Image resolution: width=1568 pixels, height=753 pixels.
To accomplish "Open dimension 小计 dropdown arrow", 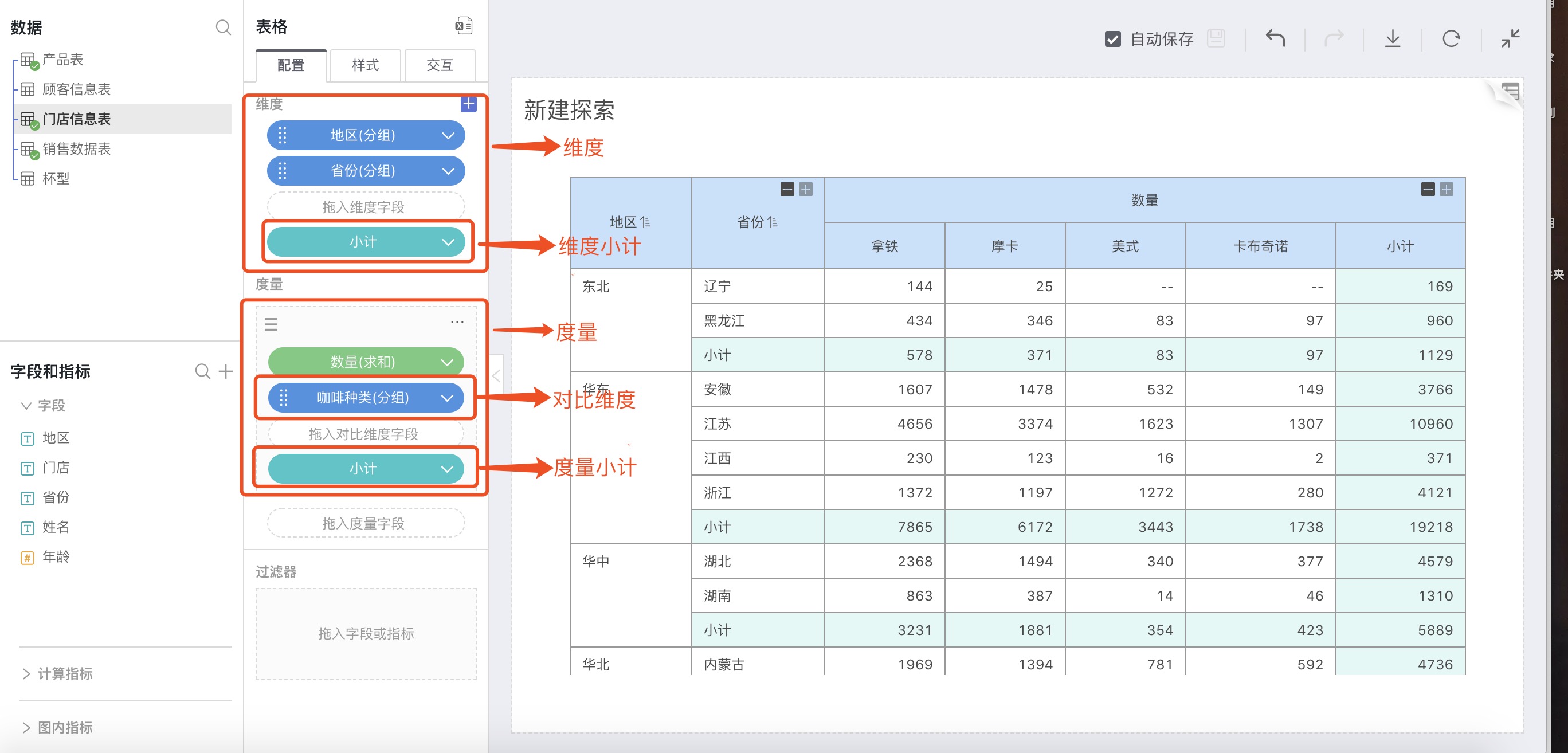I will point(449,242).
